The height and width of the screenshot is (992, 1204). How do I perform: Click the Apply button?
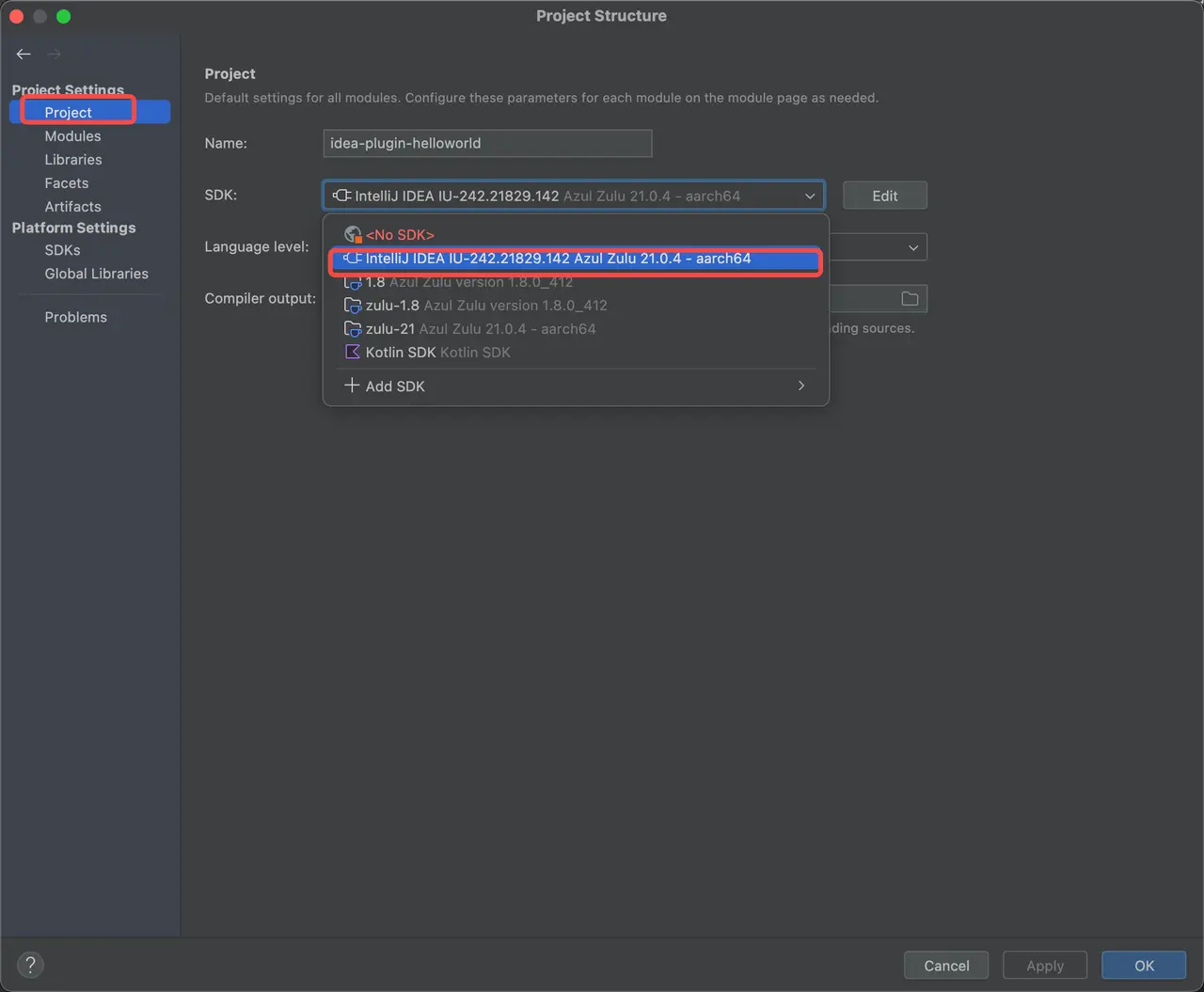click(x=1045, y=966)
